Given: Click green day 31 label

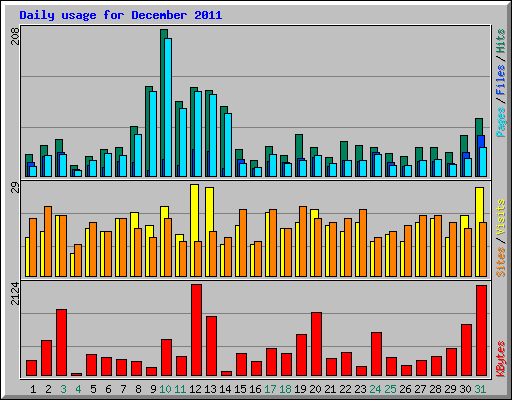Looking at the screenshot, I should coord(480,389).
